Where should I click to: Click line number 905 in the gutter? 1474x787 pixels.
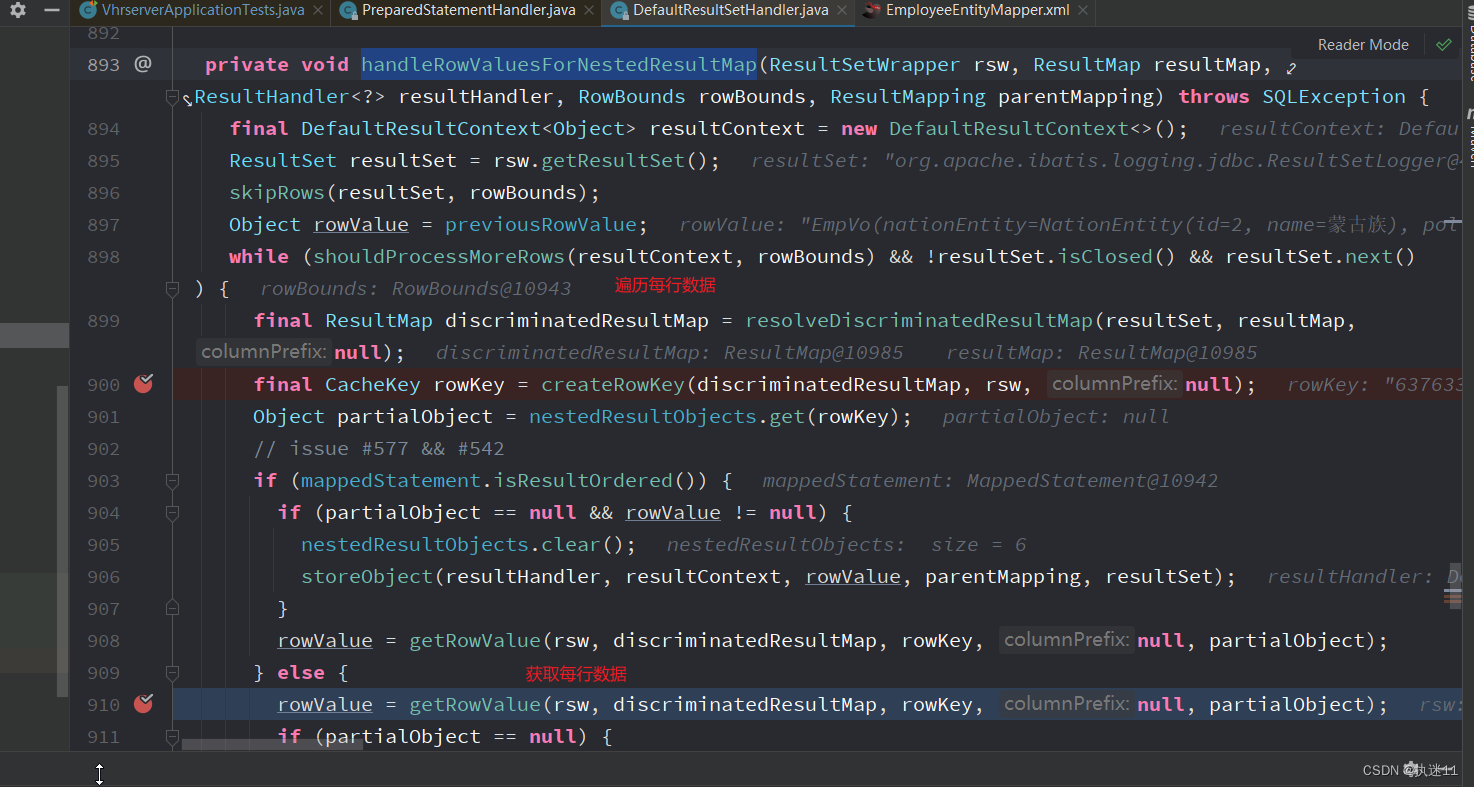pyautogui.click(x=103, y=545)
